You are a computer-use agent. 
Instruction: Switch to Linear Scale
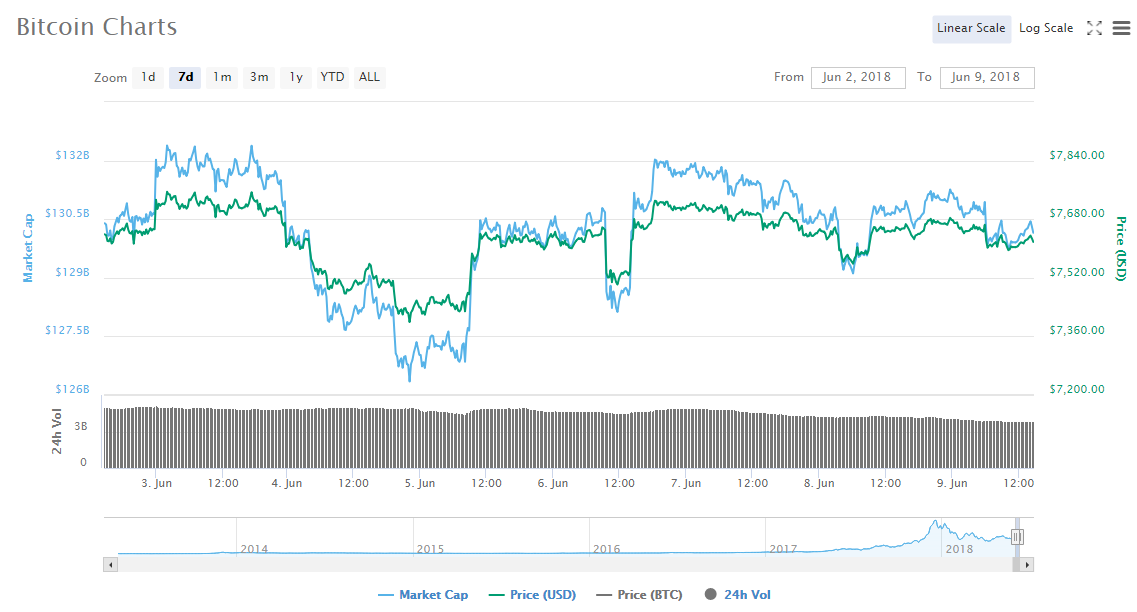[x=971, y=28]
